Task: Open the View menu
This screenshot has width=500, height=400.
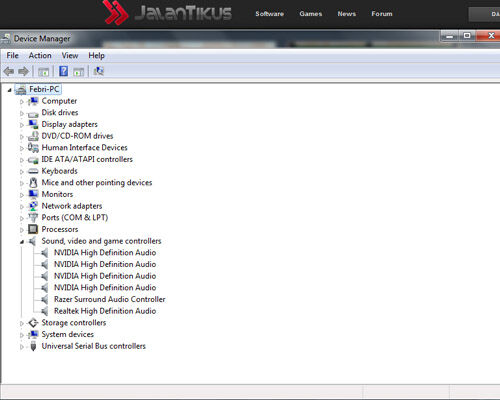Action: point(70,55)
